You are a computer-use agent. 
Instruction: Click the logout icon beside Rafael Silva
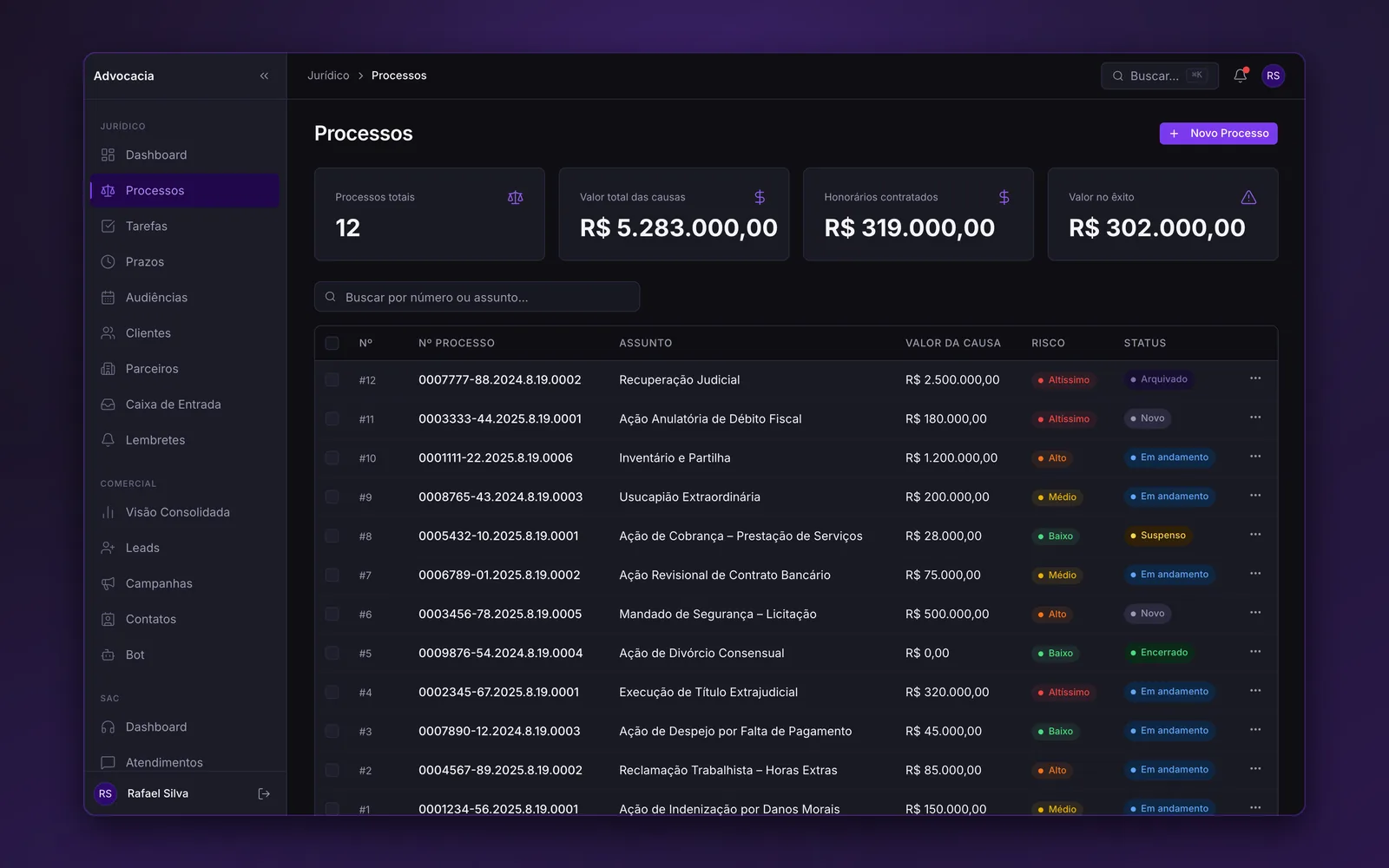(x=264, y=793)
